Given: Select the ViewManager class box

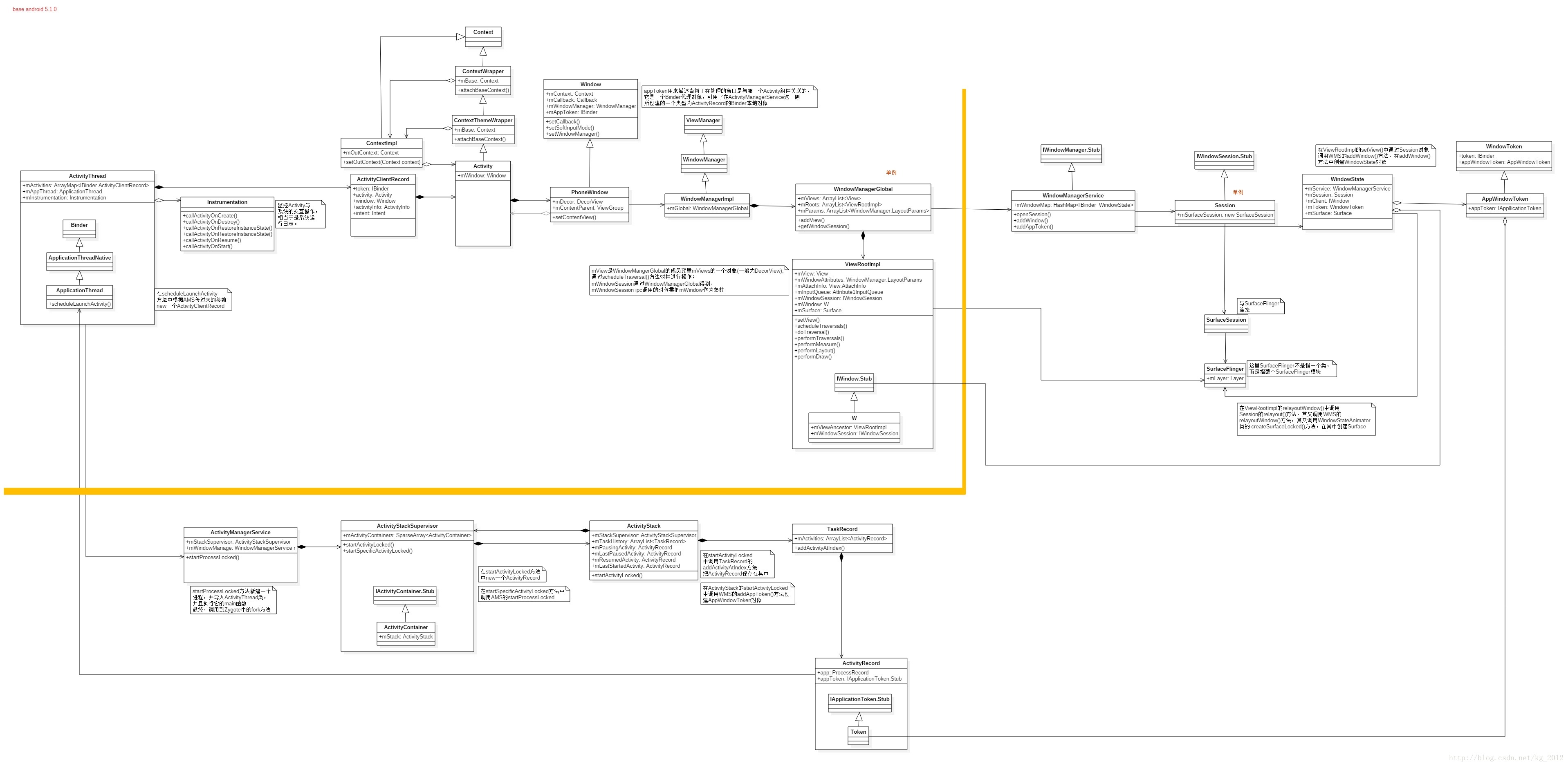Looking at the screenshot, I should point(703,125).
